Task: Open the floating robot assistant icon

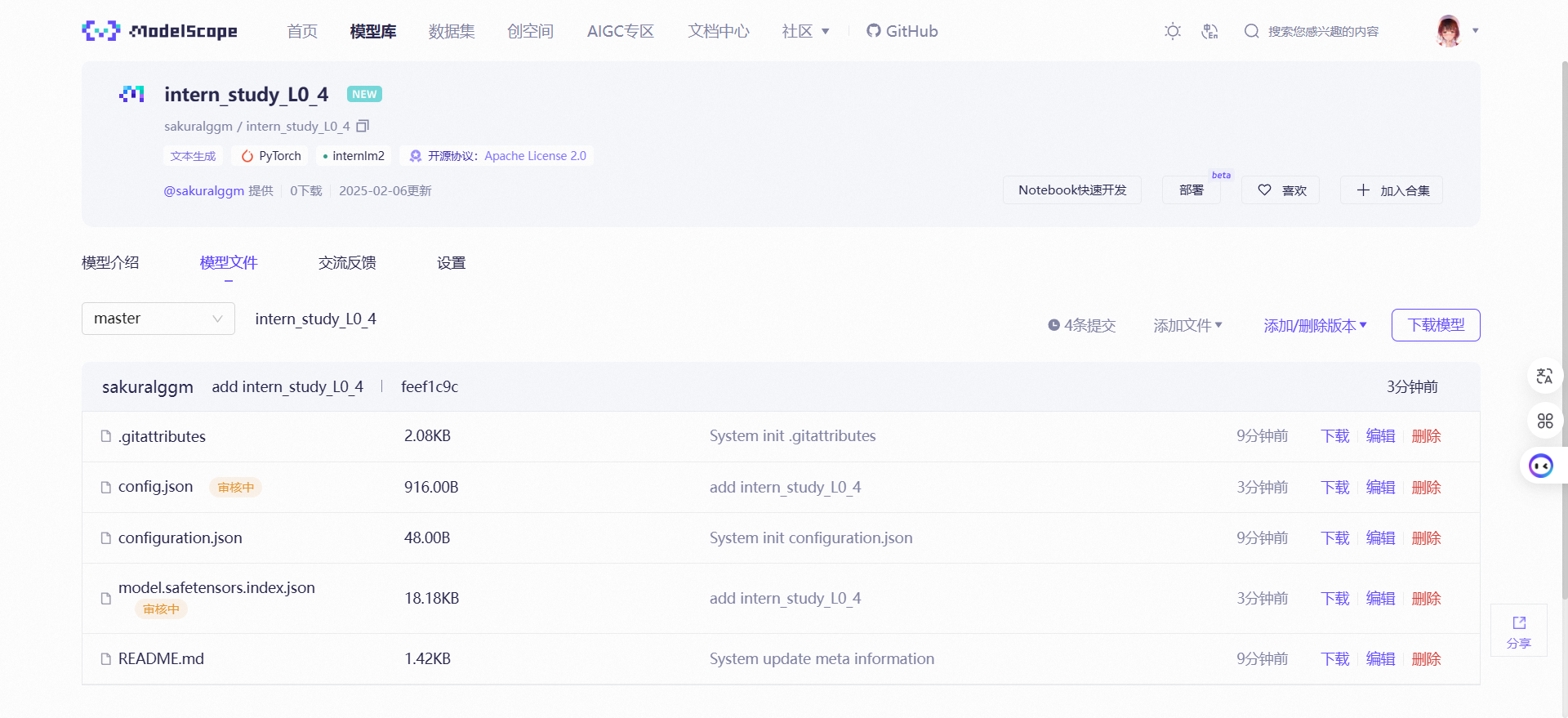Action: pos(1541,466)
